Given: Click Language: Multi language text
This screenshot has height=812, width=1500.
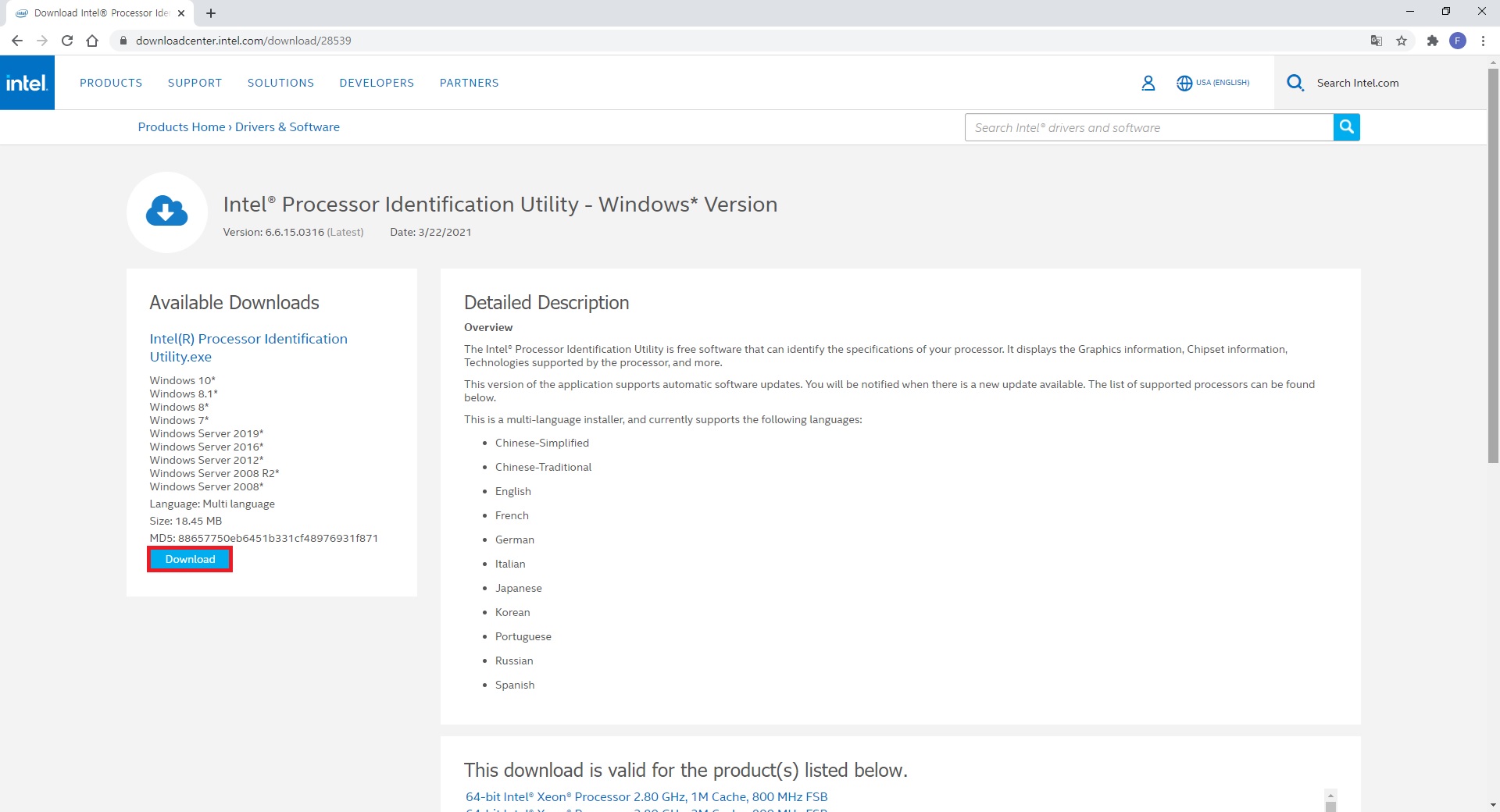Looking at the screenshot, I should [212, 504].
